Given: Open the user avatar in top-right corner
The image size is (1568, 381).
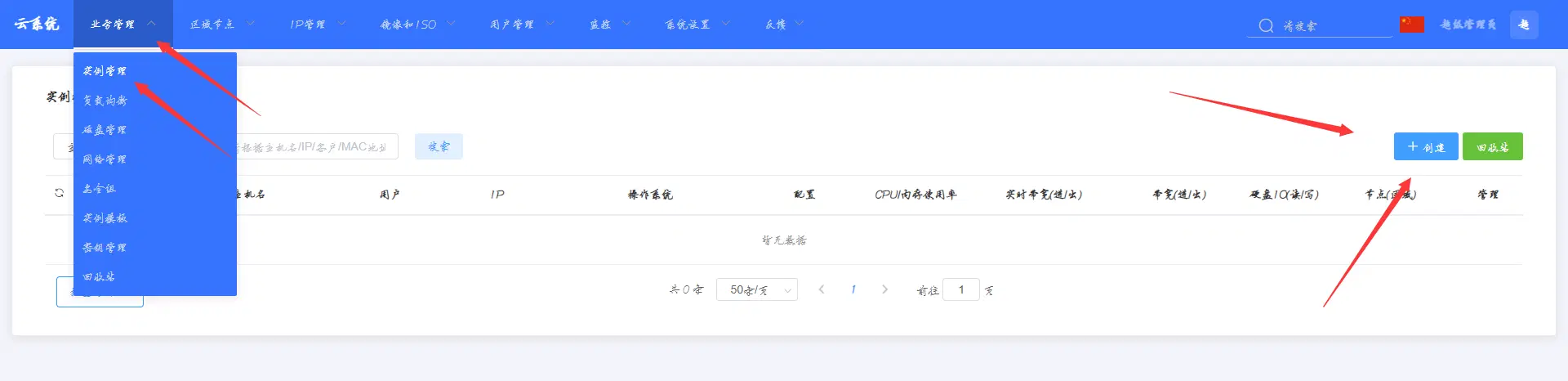Looking at the screenshot, I should pos(1524,25).
